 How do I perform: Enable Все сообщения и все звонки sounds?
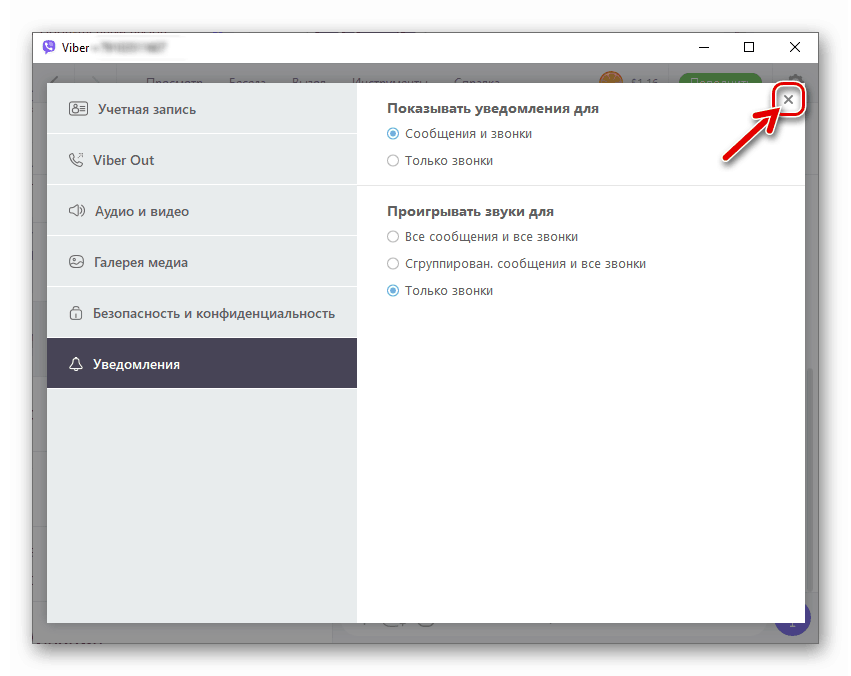392,236
